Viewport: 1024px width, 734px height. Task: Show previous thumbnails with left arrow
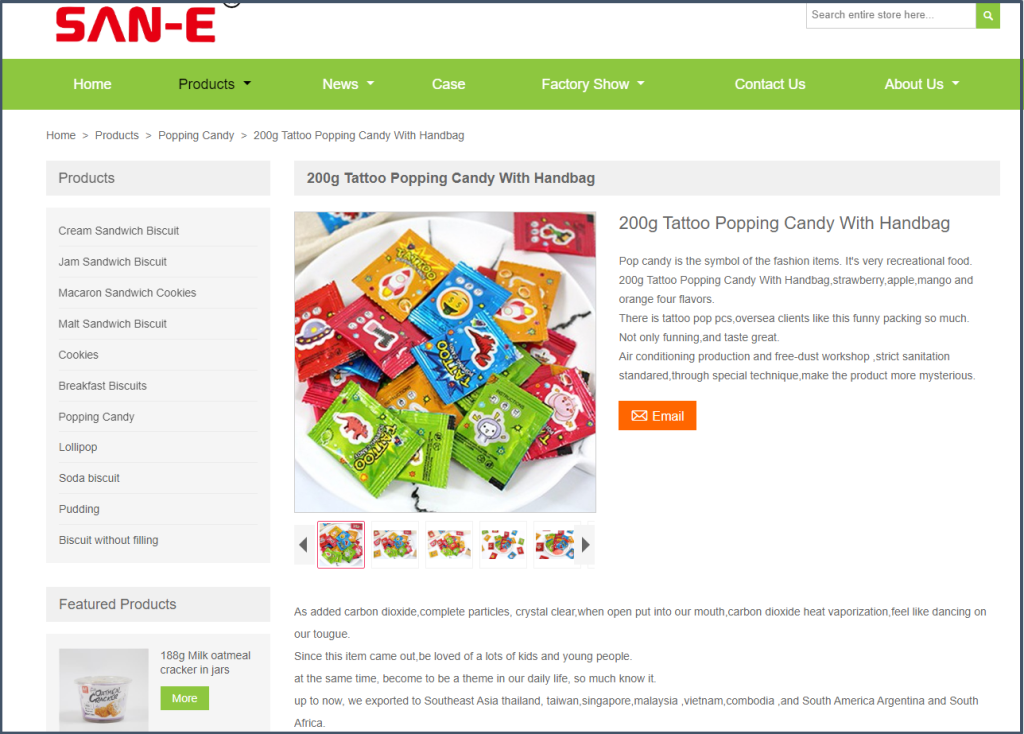(303, 545)
